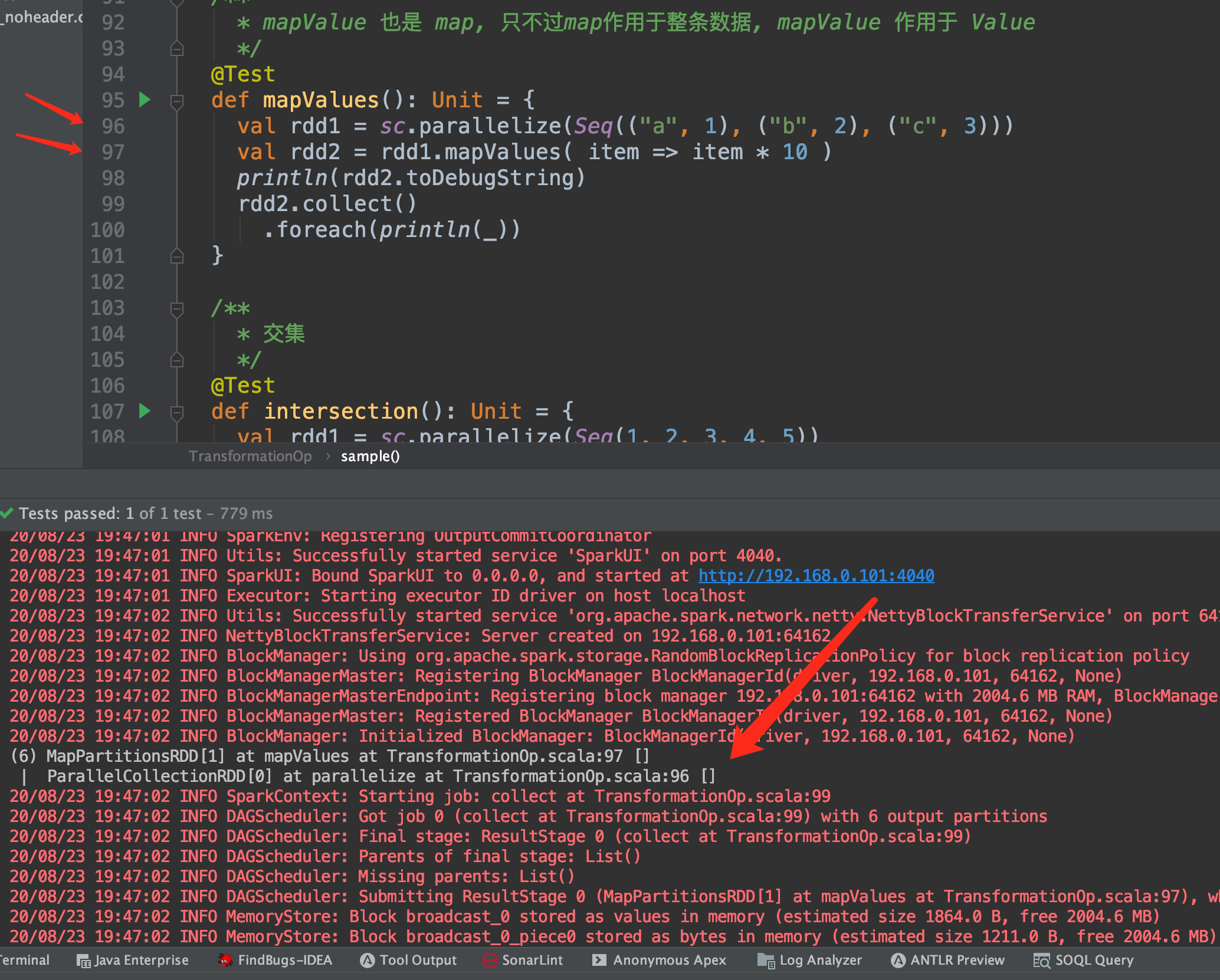Click the sample() breadcrumb item

370,456
